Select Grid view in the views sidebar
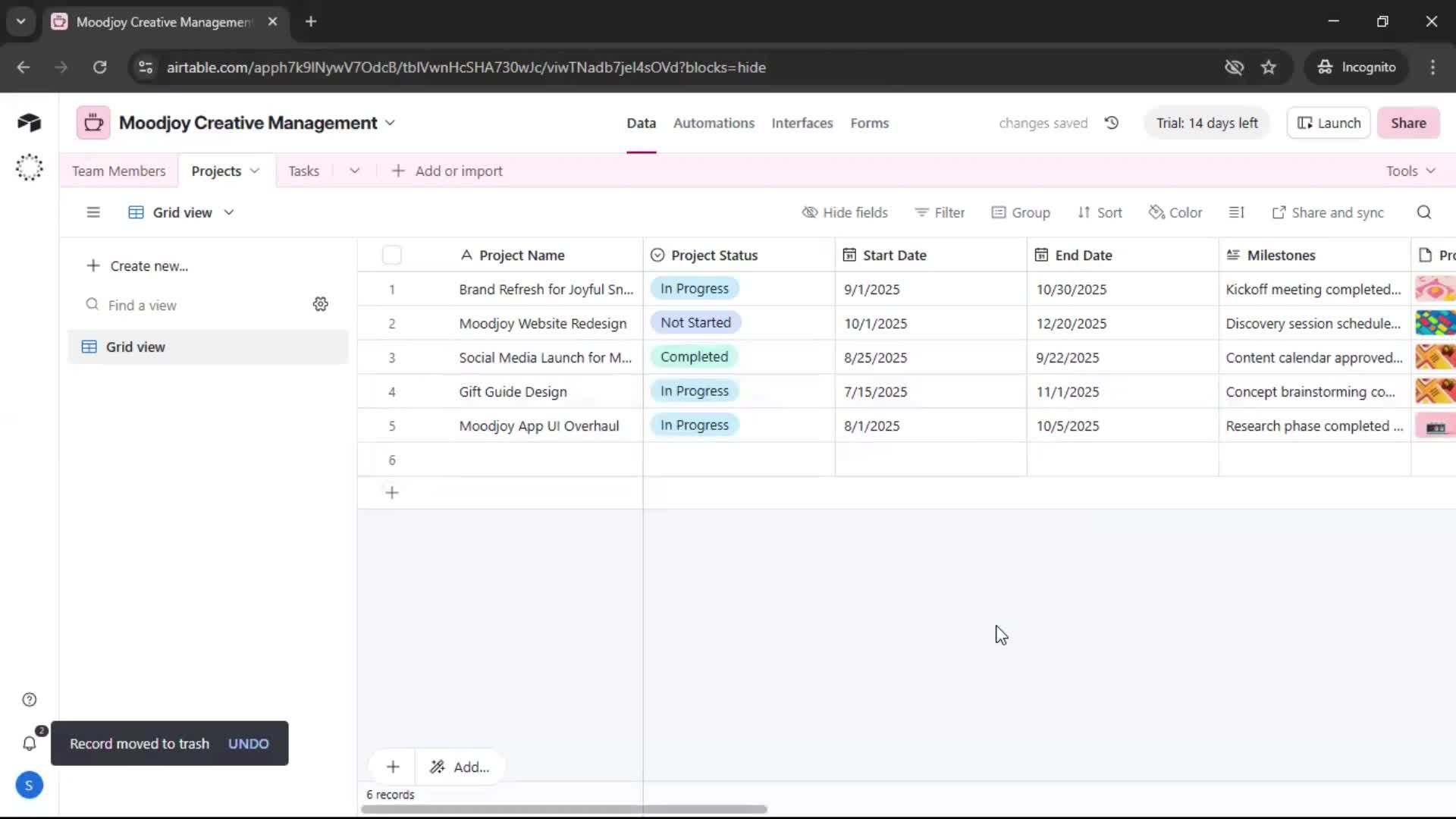The width and height of the screenshot is (1456, 819). 208,347
